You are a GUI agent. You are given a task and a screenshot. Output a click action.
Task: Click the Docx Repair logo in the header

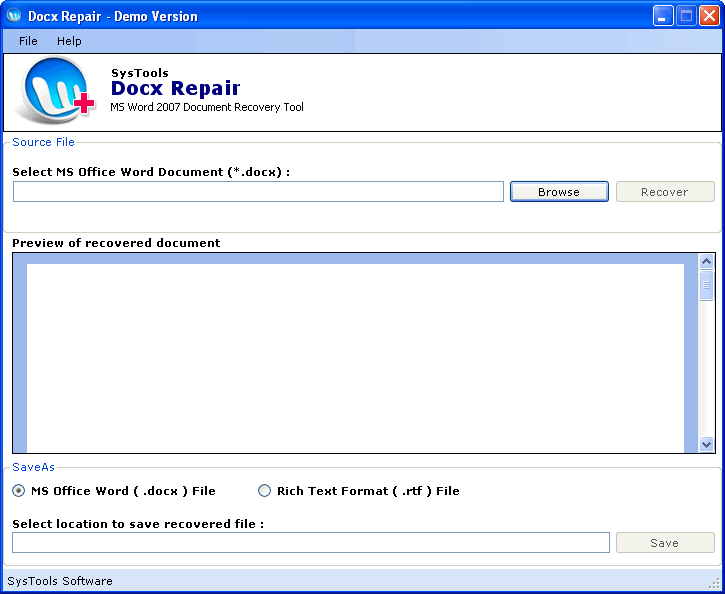pos(53,92)
